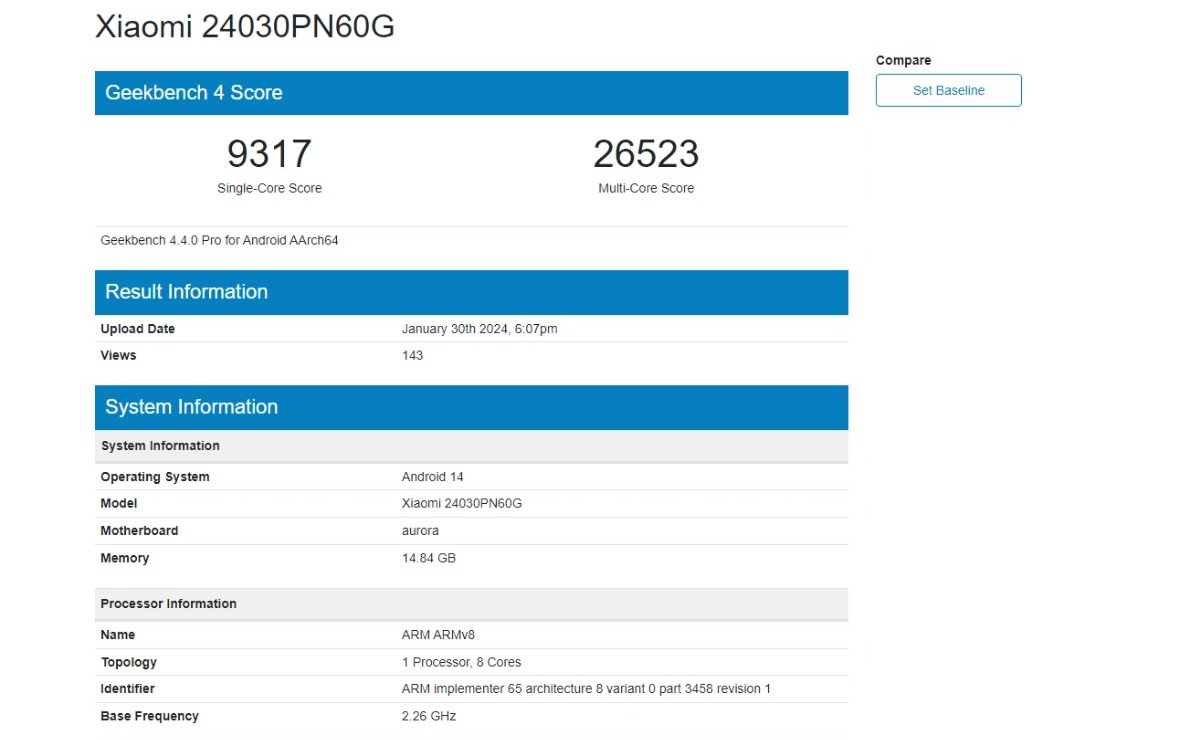Select the motherboard value aurora
The image size is (1190, 740).
click(x=420, y=530)
